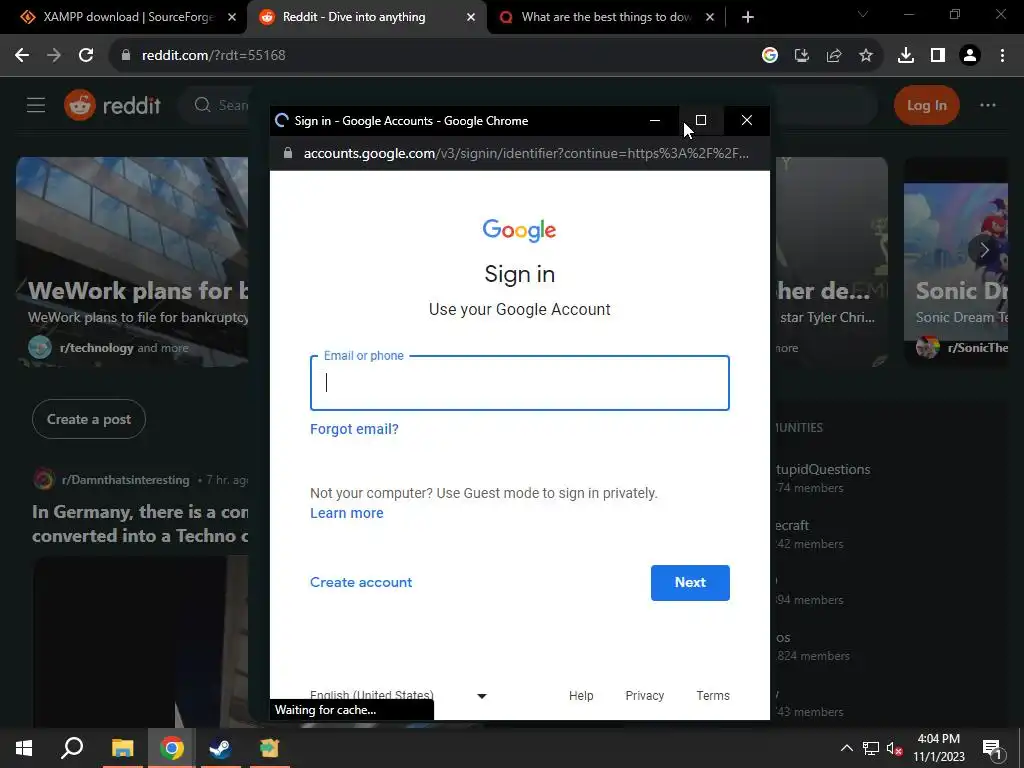Open the Chrome downloads icon
Screen dimensions: 1024x768
click(906, 56)
